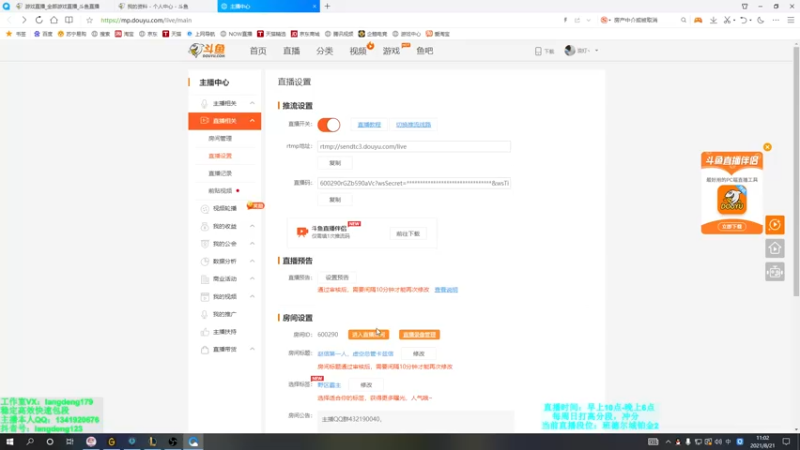Viewport: 800px width, 450px height.
Task: Open the address bar search icon
Action: pos(684,20)
